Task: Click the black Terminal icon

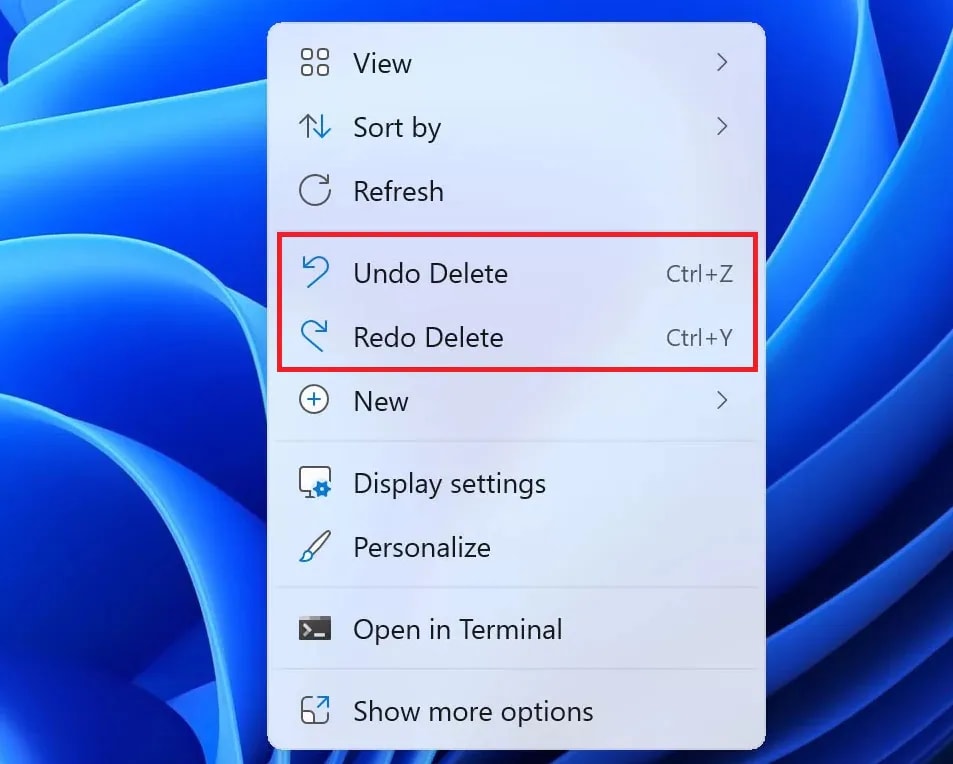Action: tap(315, 628)
